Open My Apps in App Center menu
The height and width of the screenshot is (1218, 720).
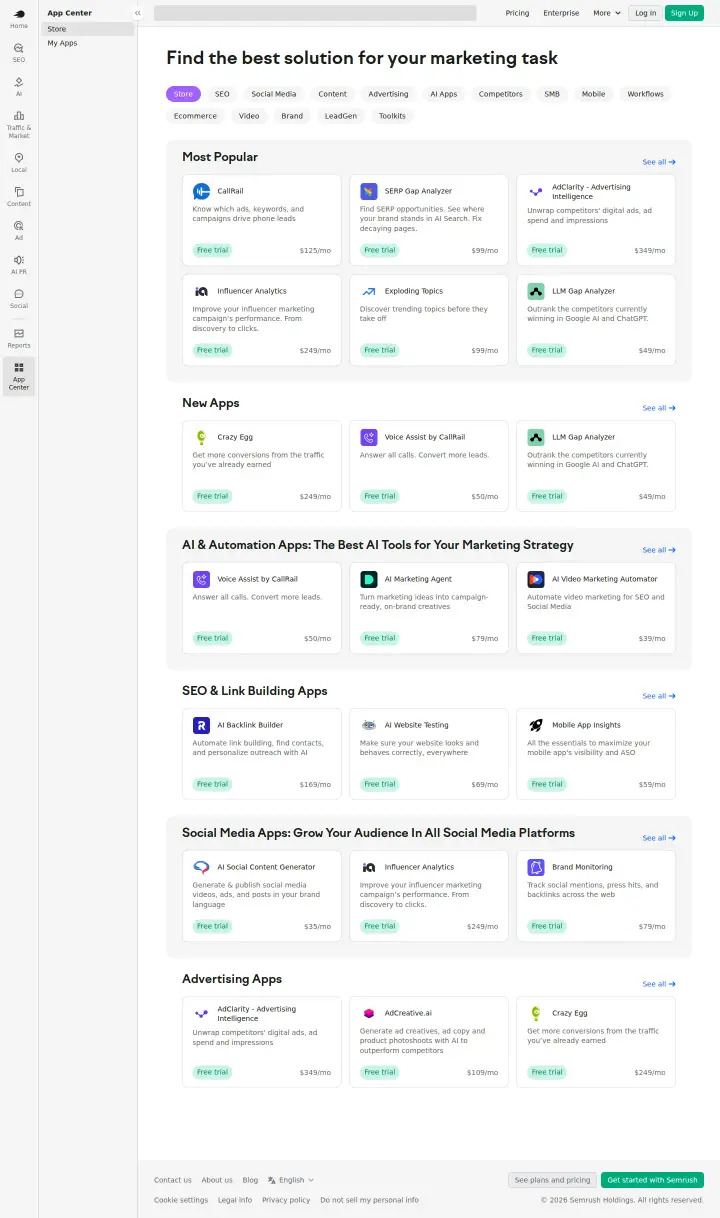[x=88, y=43]
